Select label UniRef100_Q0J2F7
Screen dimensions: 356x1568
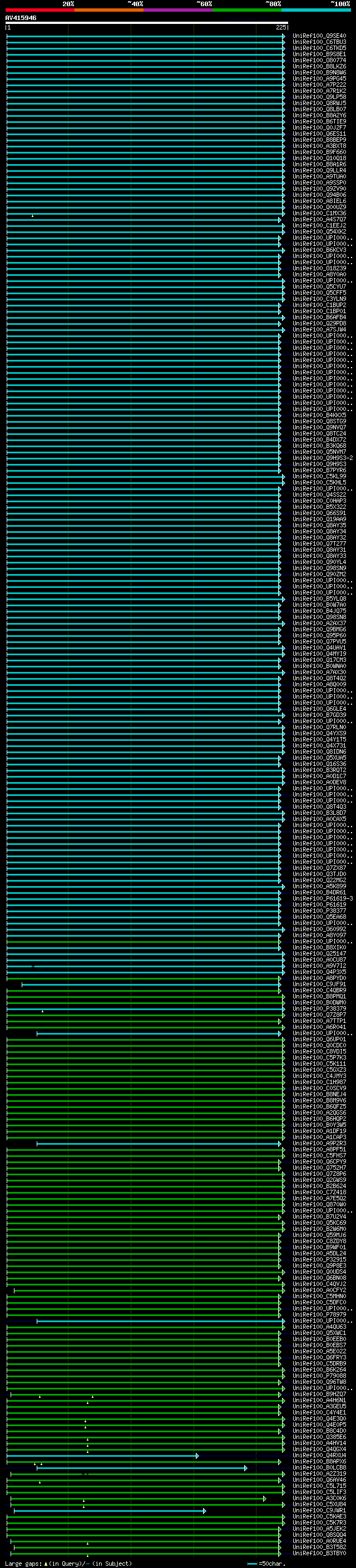319,128
